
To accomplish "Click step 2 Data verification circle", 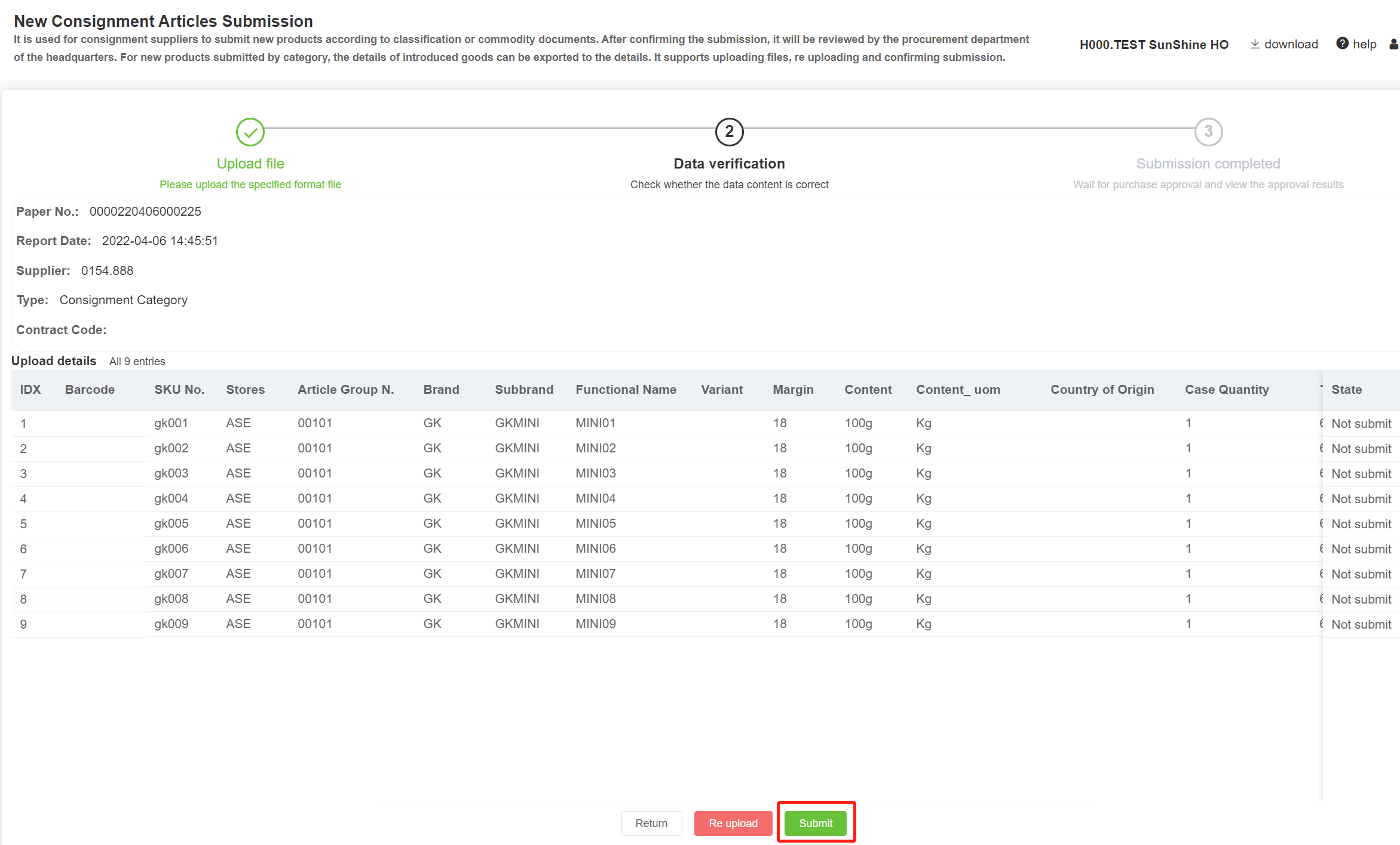I will 729,132.
